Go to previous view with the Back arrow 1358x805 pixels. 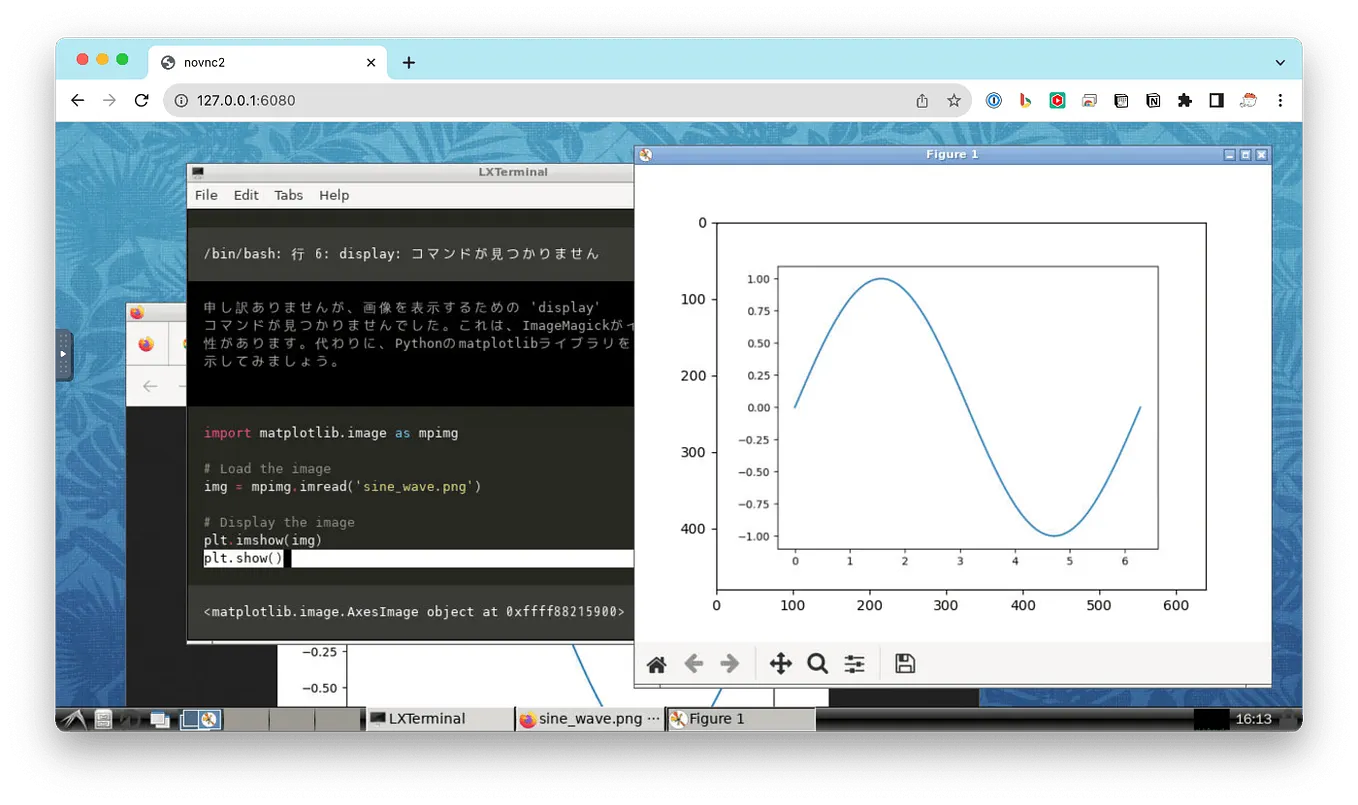pyautogui.click(x=693, y=663)
